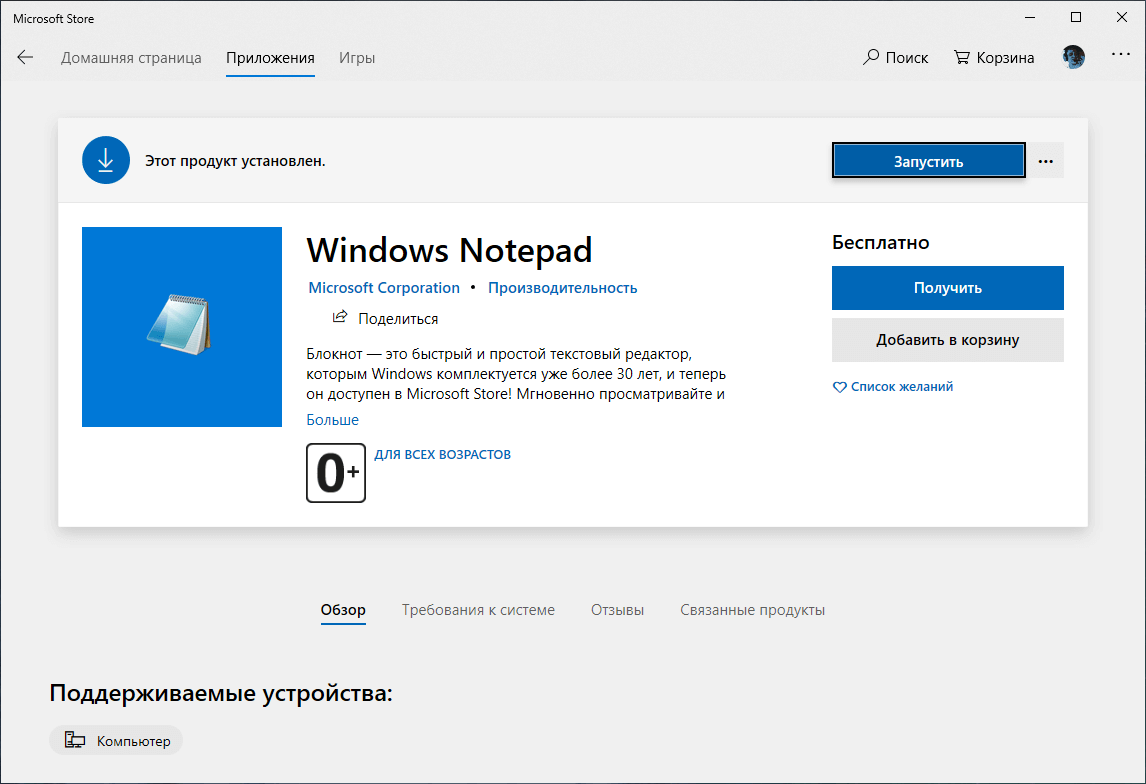Click the Компьютер device icon chip
Screen dimensions: 1146x784
pyautogui.click(x=74, y=740)
